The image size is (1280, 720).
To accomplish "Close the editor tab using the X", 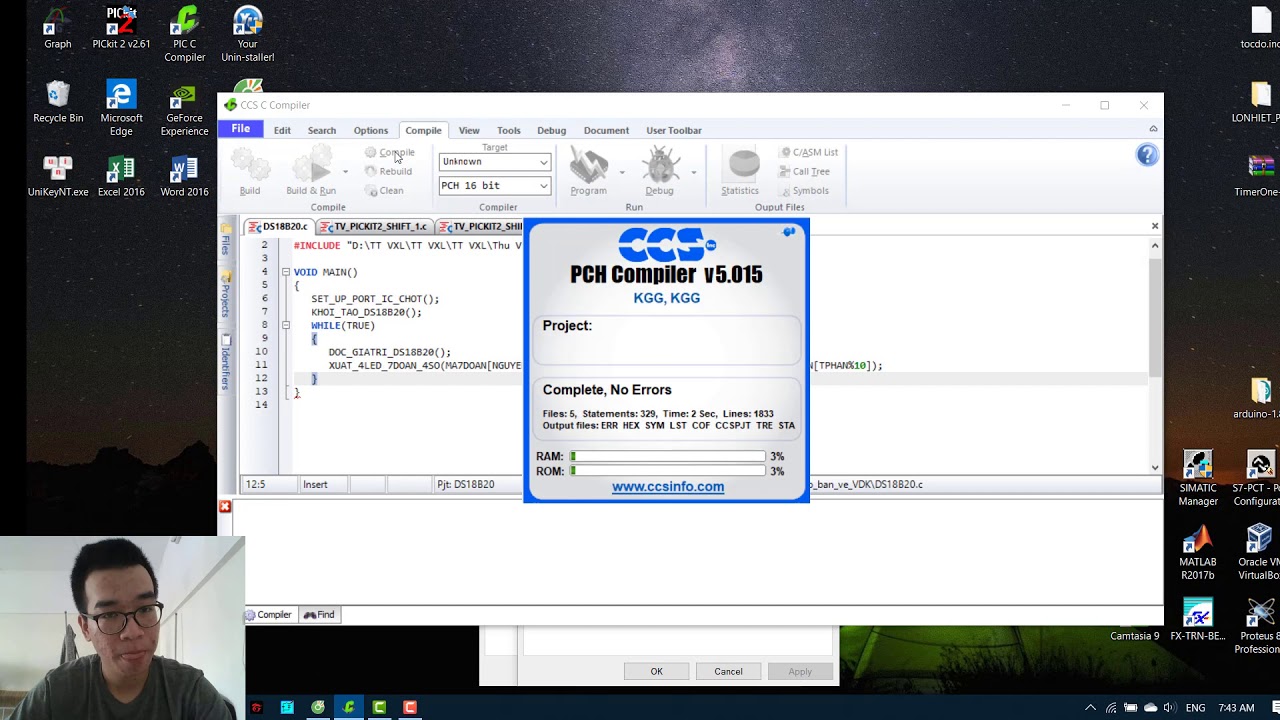I will (1155, 226).
